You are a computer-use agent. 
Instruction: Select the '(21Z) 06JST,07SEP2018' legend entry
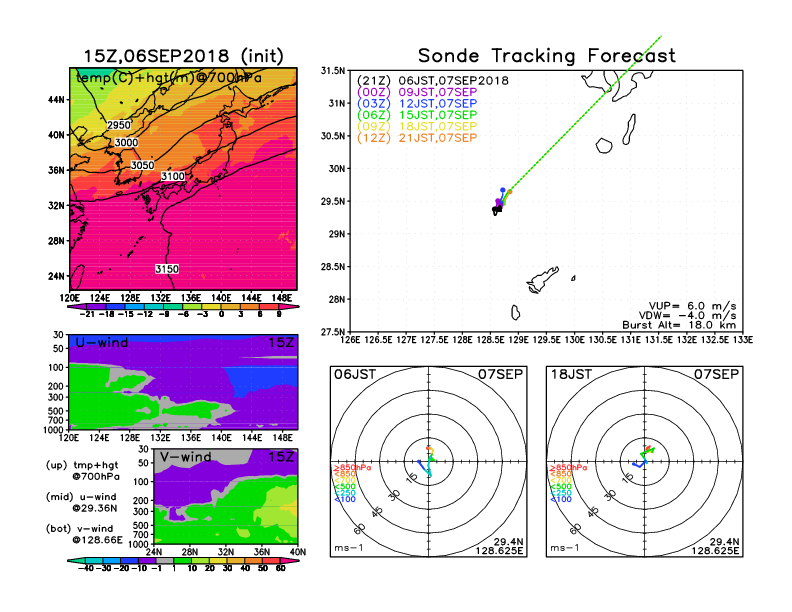pyautogui.click(x=433, y=81)
